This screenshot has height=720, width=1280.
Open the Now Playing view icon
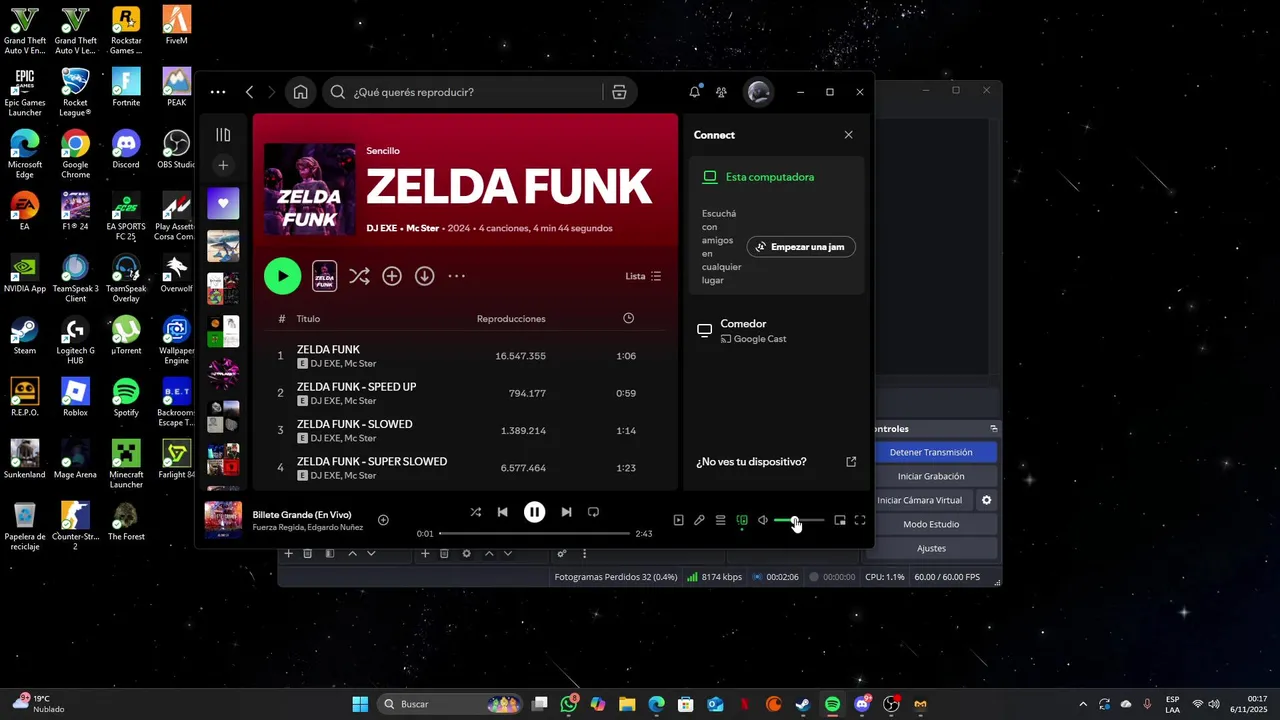678,520
